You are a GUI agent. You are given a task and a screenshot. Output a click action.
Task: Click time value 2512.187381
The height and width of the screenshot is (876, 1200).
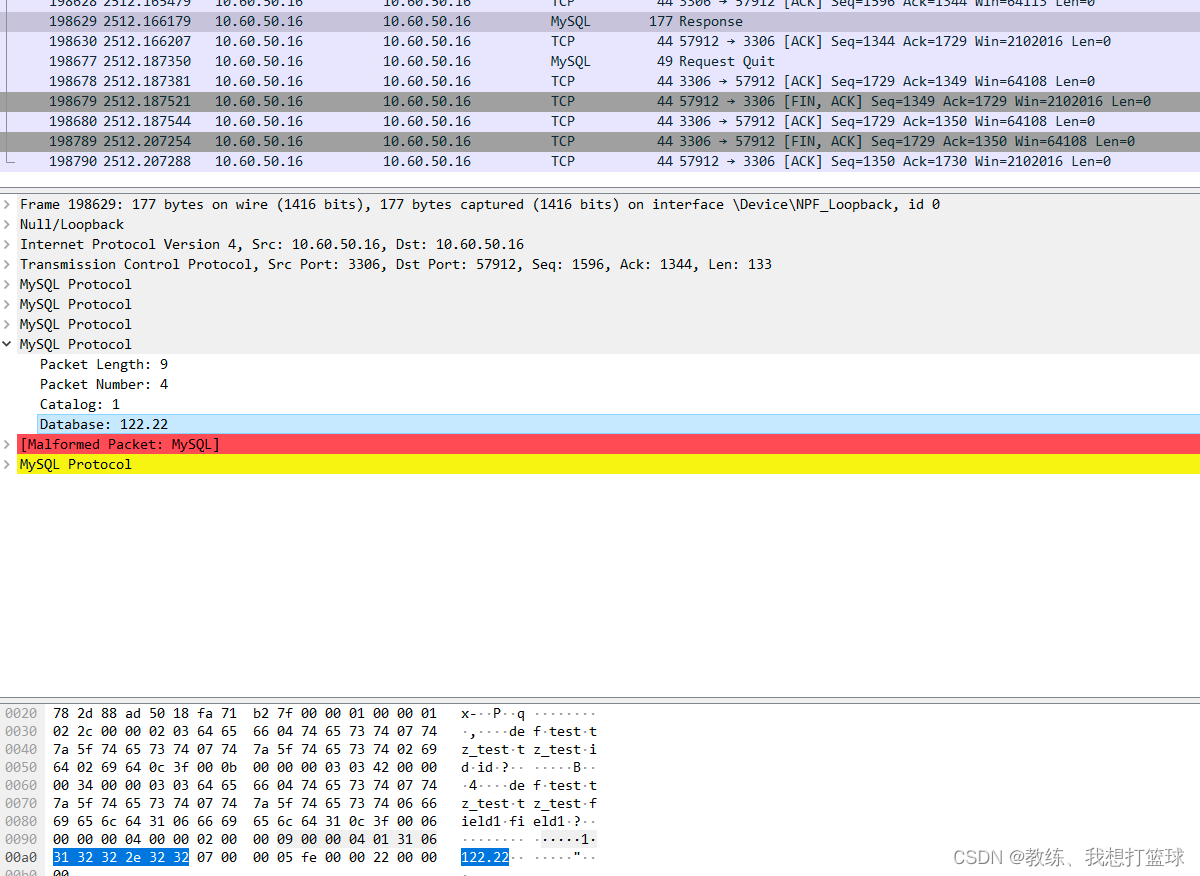[147, 81]
